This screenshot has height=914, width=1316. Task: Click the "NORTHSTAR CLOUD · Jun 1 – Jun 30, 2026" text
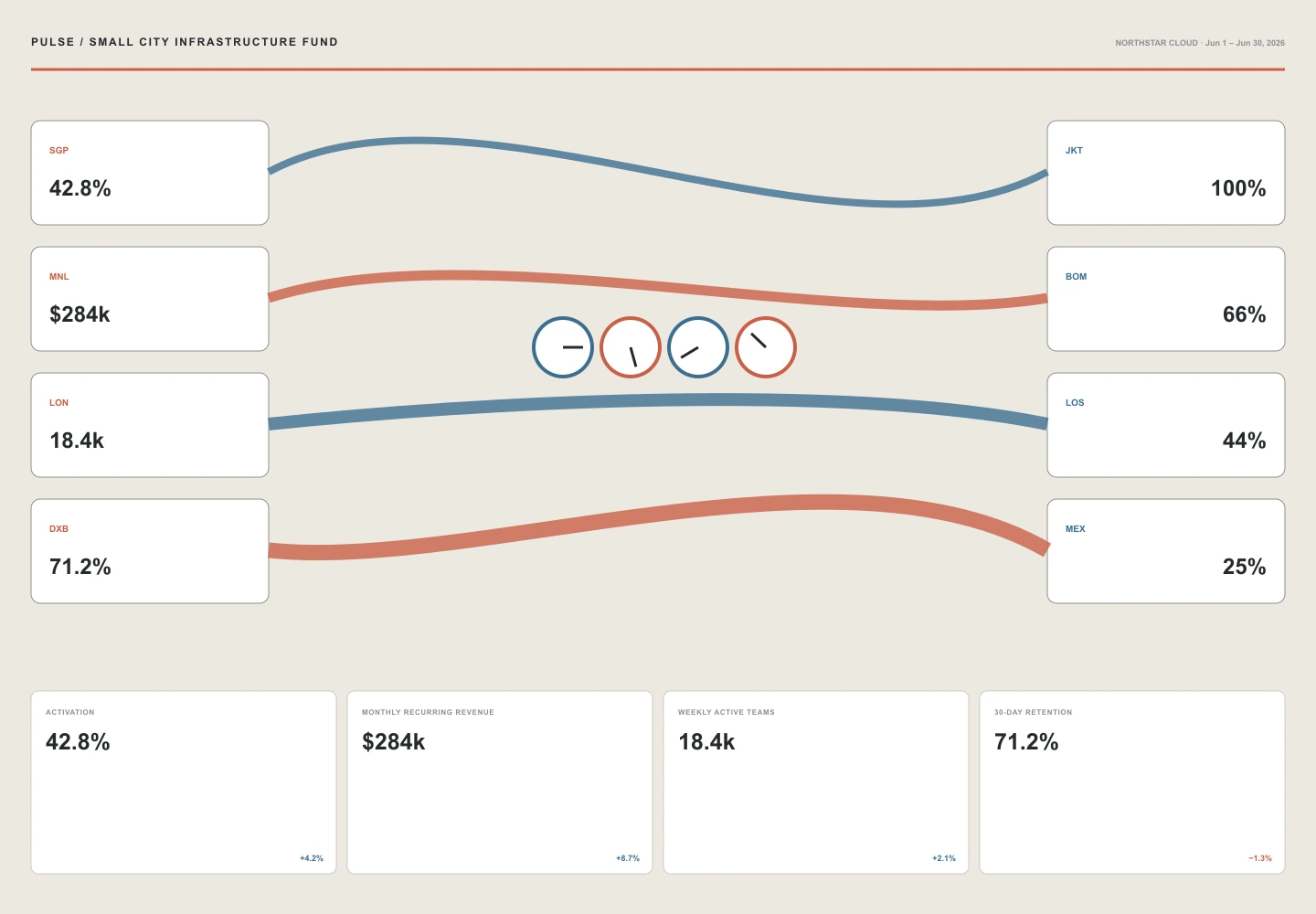pyautogui.click(x=1200, y=43)
